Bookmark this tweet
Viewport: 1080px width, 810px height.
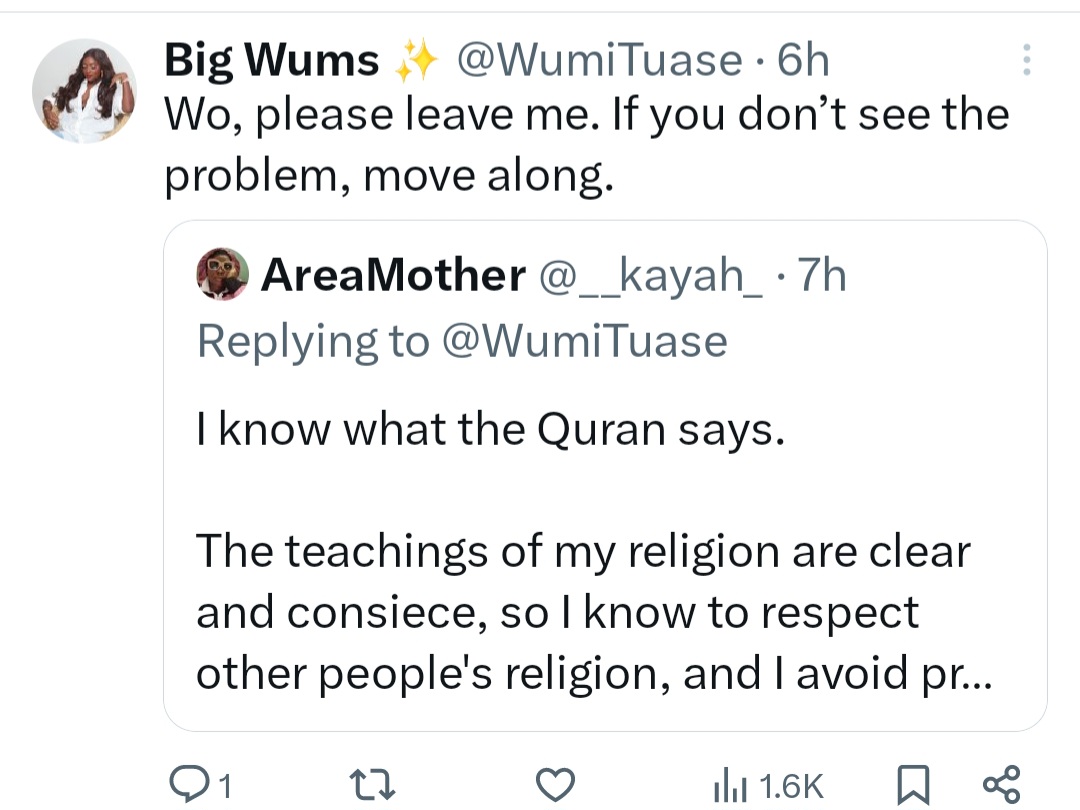tap(910, 784)
